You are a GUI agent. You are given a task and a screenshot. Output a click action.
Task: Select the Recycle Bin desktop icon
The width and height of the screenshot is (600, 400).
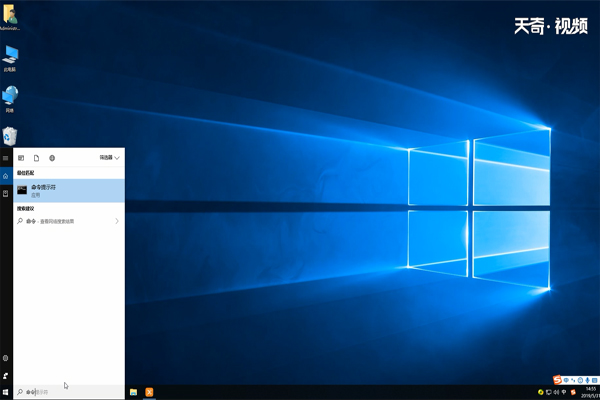(10, 136)
